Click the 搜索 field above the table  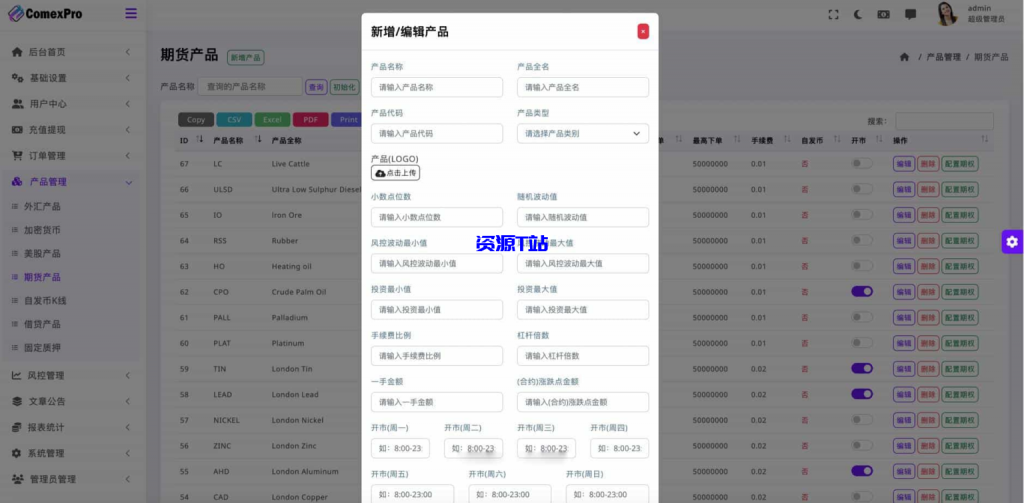[x=944, y=121]
